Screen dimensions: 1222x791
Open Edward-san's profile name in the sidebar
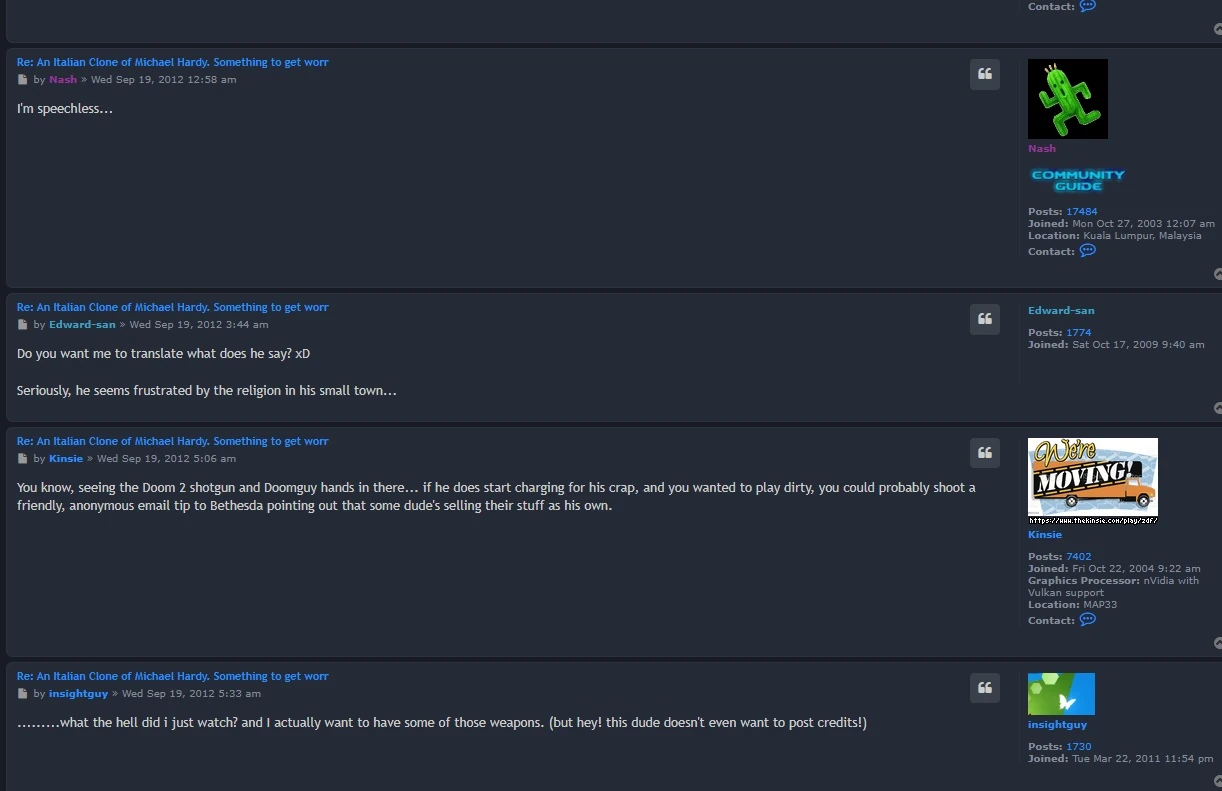point(1061,311)
